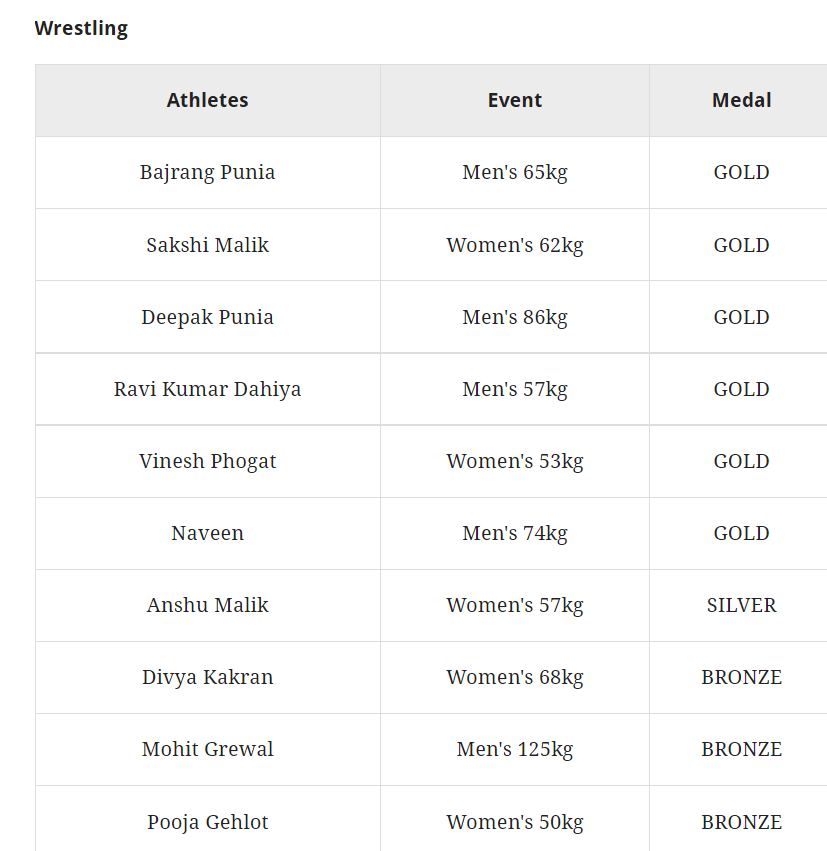This screenshot has height=851, width=827.
Task: Select the Bajrang Punia athlete cell
Action: (207, 172)
